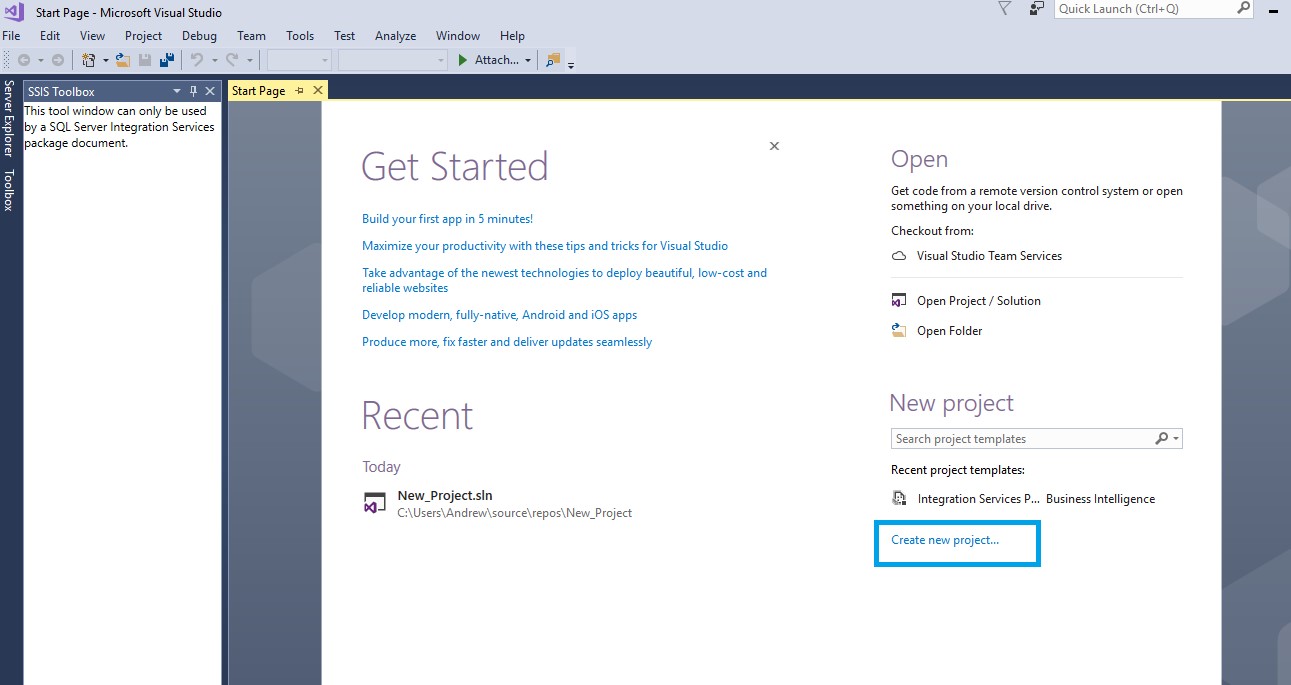
Task: Open the toolbar overflow options arrow
Action: click(x=571, y=65)
